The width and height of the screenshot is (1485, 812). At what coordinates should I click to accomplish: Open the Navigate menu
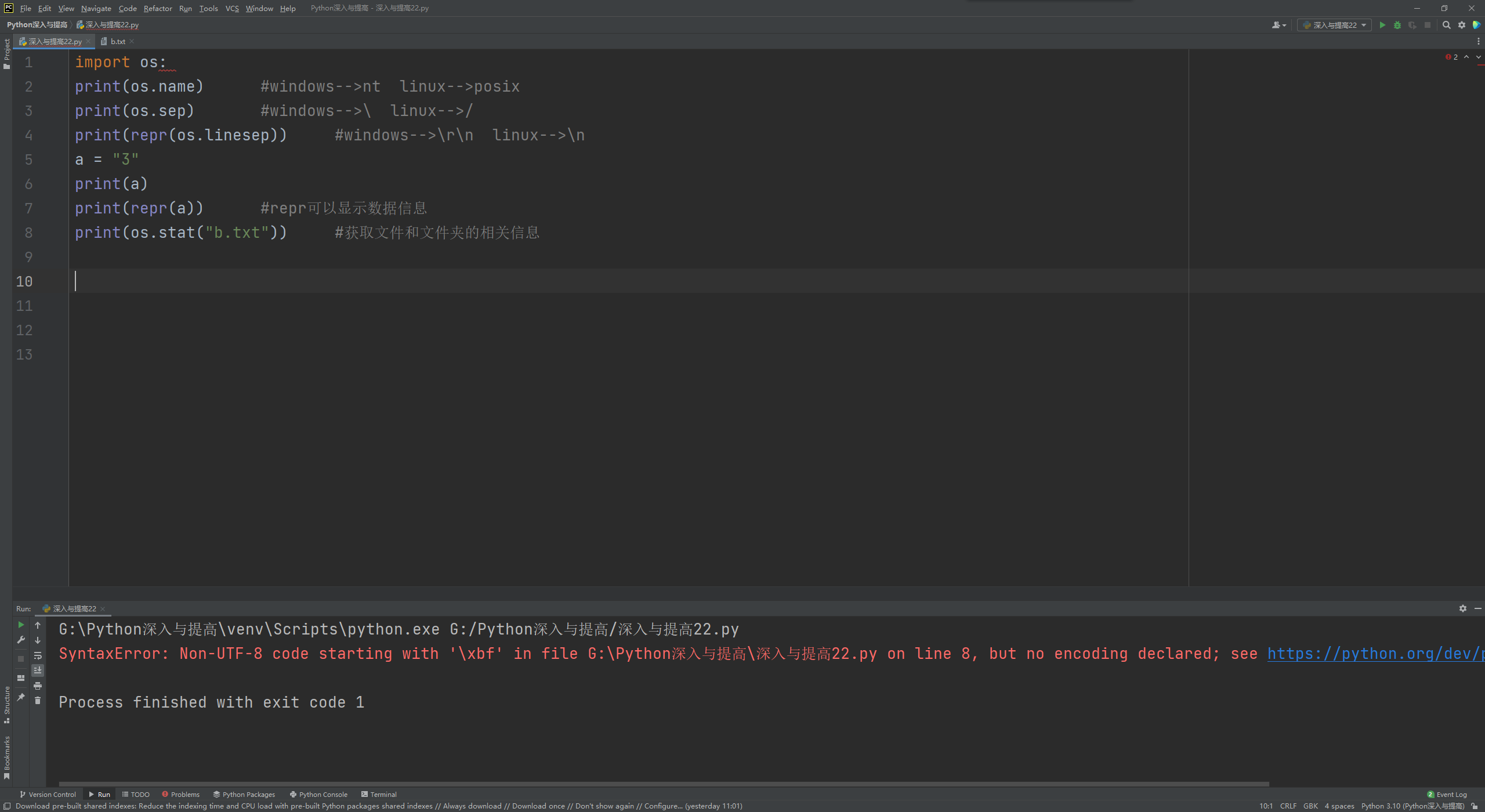click(x=96, y=8)
